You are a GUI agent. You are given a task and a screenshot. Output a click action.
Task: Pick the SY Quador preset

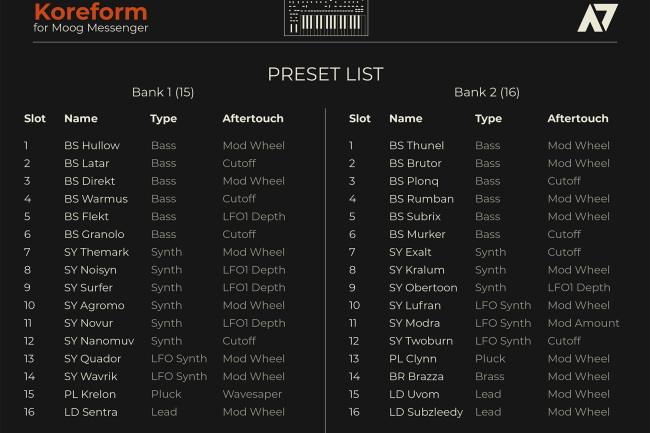(92, 359)
